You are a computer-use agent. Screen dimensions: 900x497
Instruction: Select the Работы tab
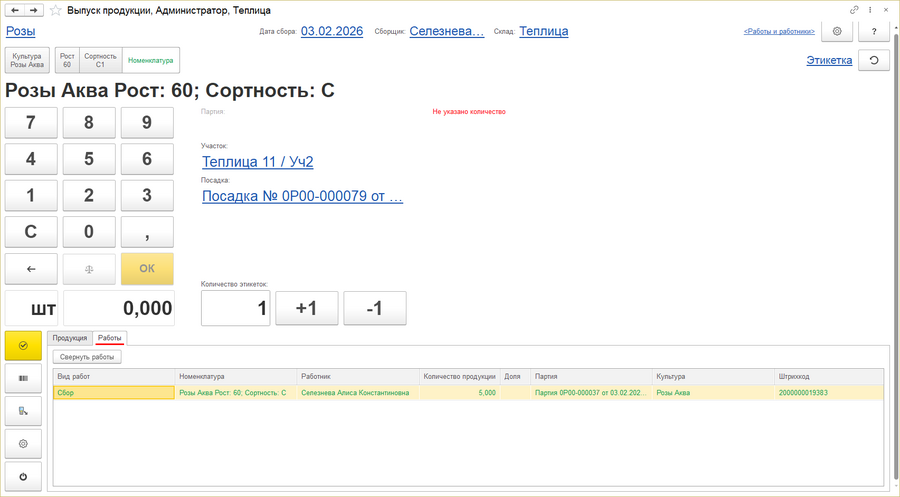pos(110,338)
